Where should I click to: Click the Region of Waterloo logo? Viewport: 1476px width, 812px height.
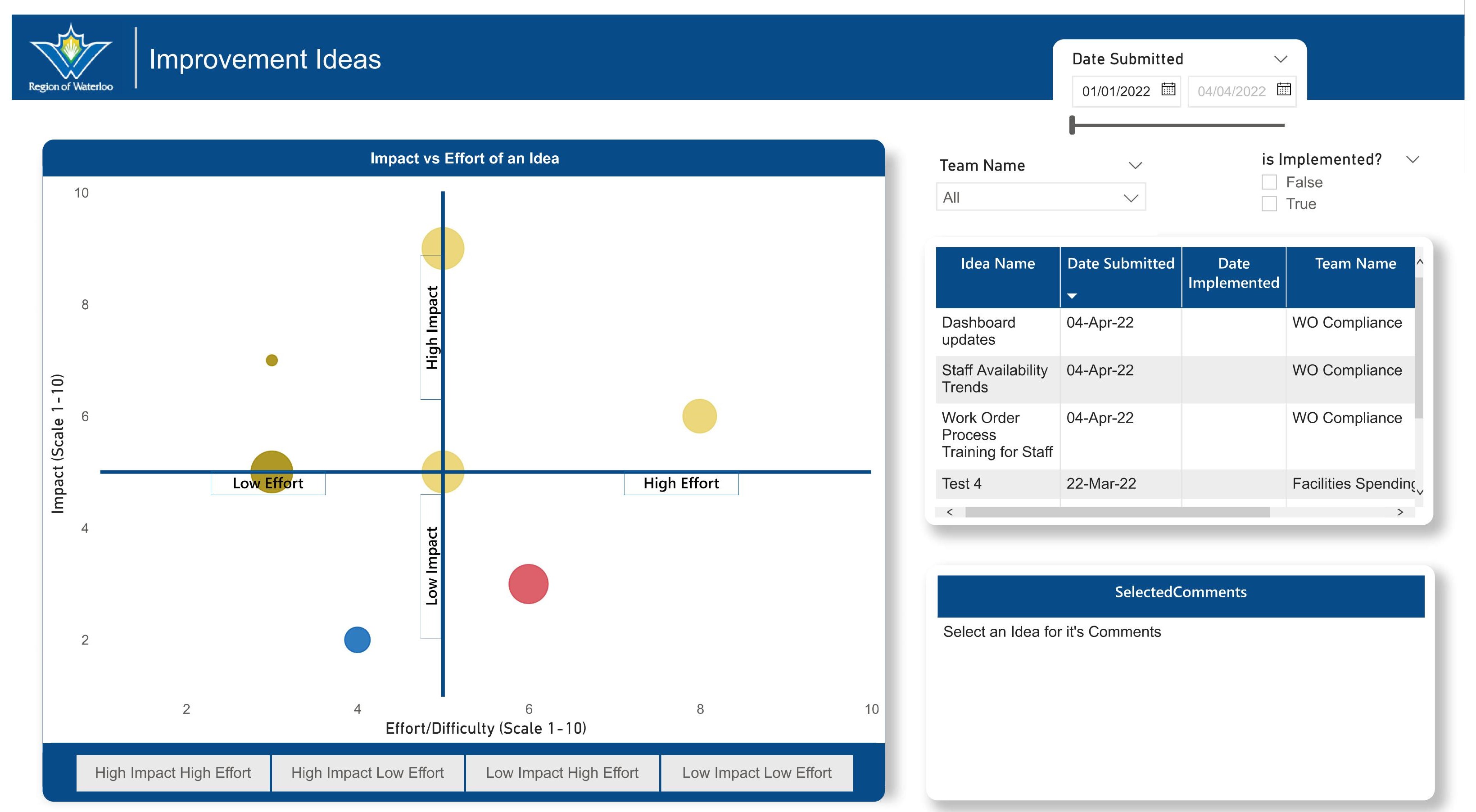click(x=71, y=57)
